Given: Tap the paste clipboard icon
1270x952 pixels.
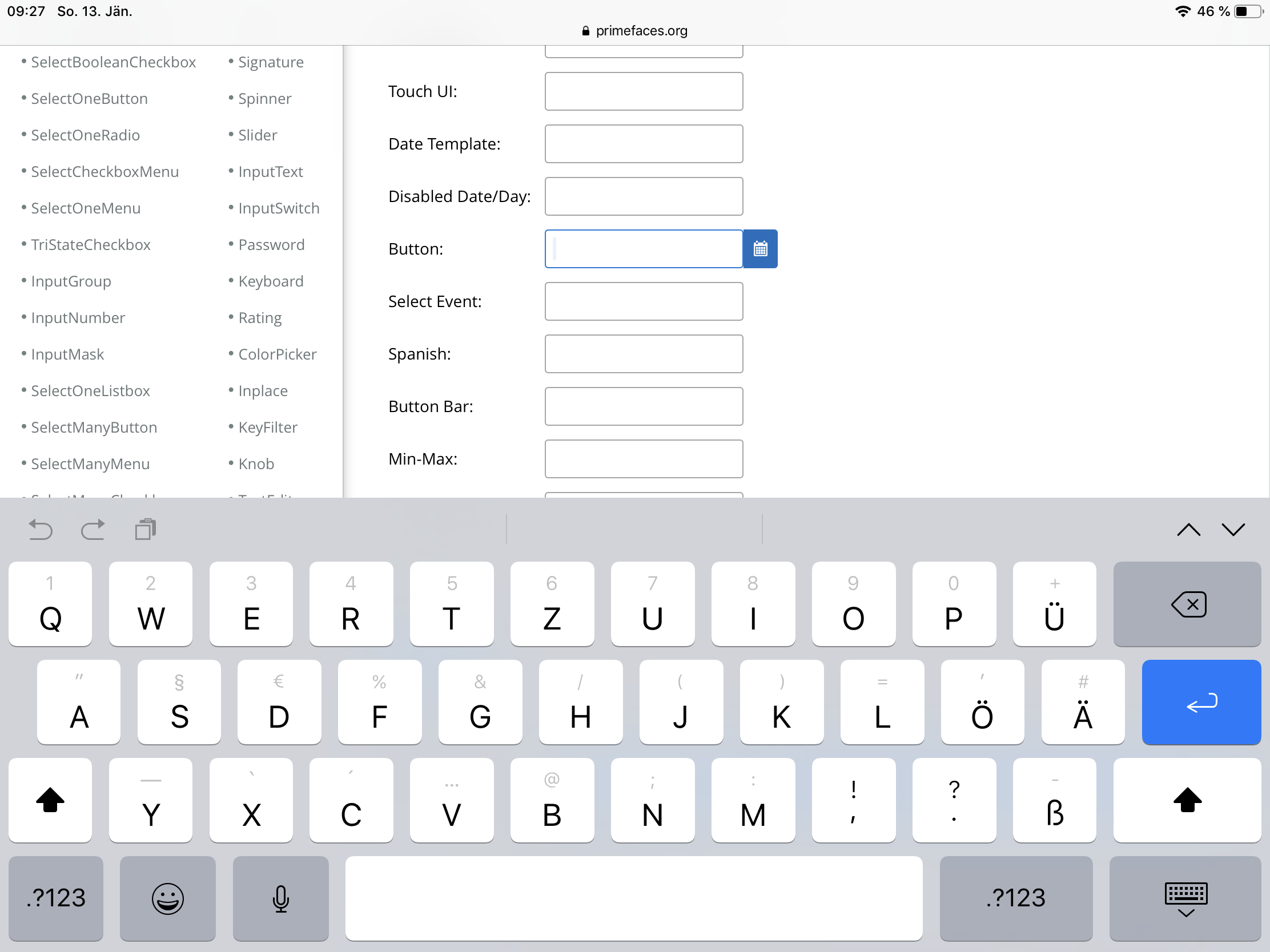Looking at the screenshot, I should pyautogui.click(x=145, y=529).
